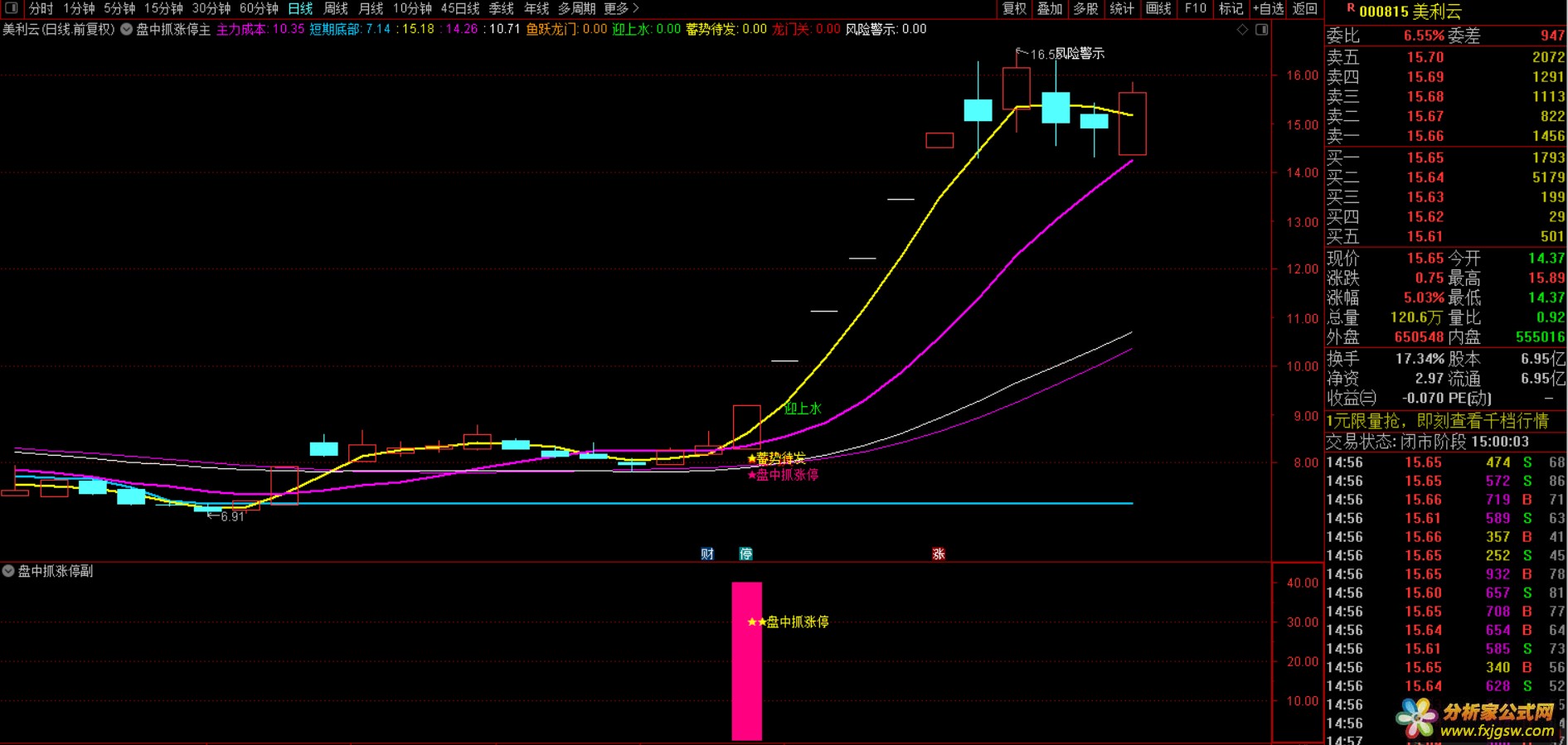This screenshot has width=1568, height=745.
Task: Click the last candlestick on the chart
Action: (x=1133, y=123)
